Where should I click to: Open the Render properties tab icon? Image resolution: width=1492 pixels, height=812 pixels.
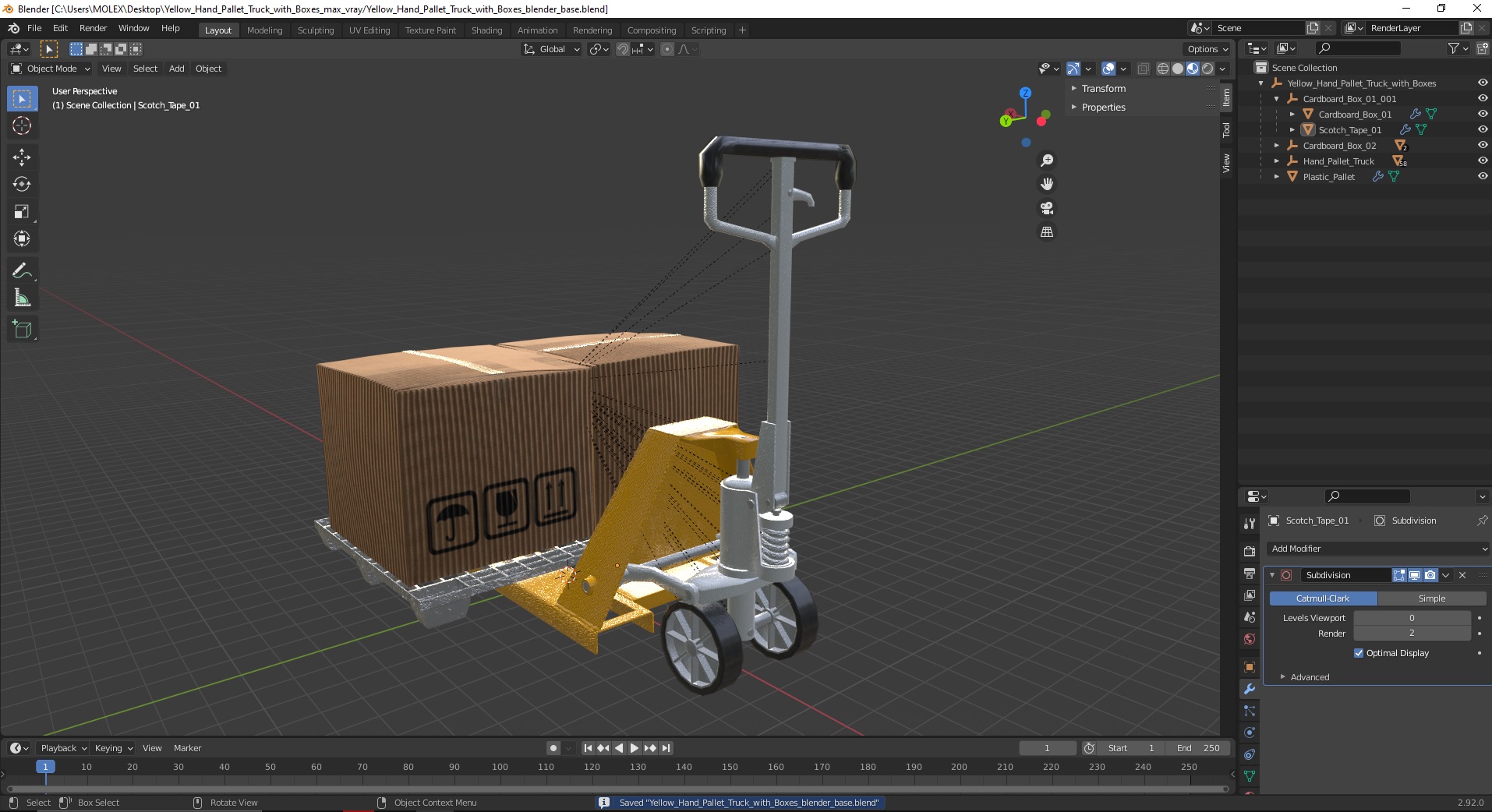coord(1250,552)
